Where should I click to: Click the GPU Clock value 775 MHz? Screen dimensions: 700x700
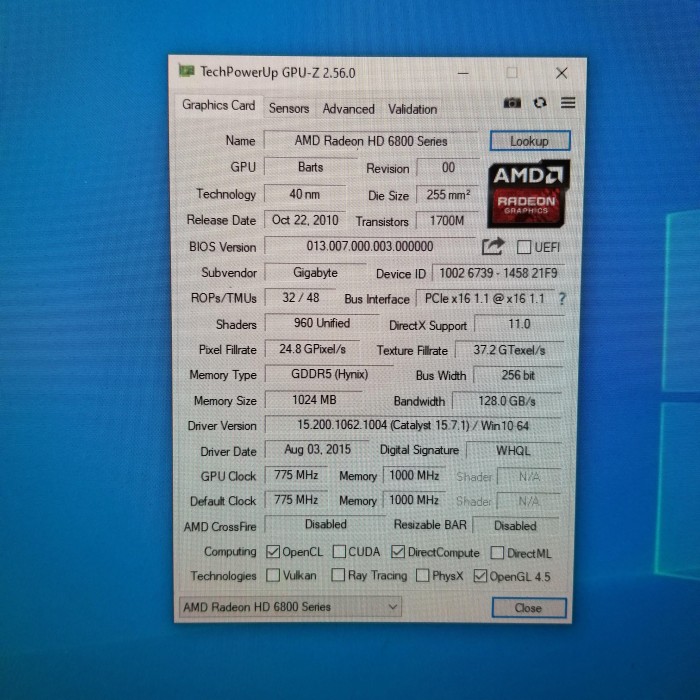tap(296, 475)
